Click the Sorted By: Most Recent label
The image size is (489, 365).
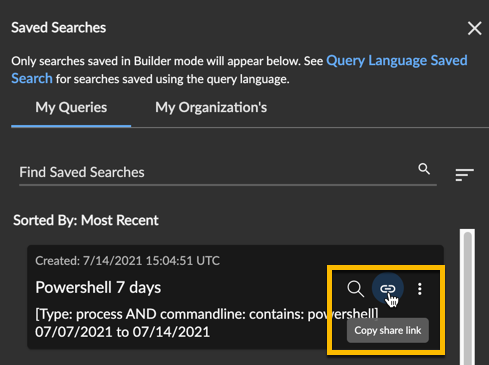coord(86,220)
